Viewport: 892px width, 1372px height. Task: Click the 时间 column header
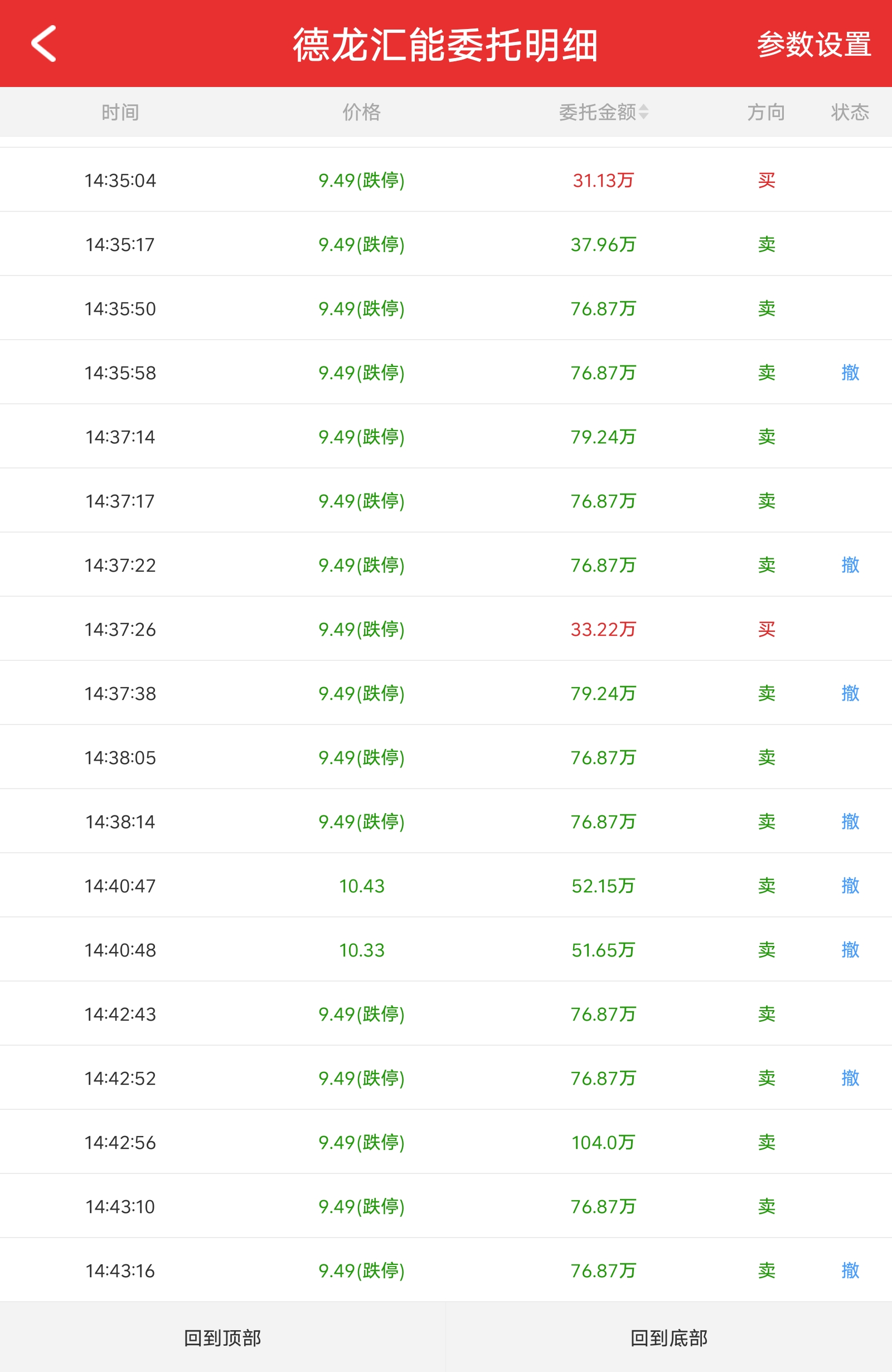tap(120, 112)
